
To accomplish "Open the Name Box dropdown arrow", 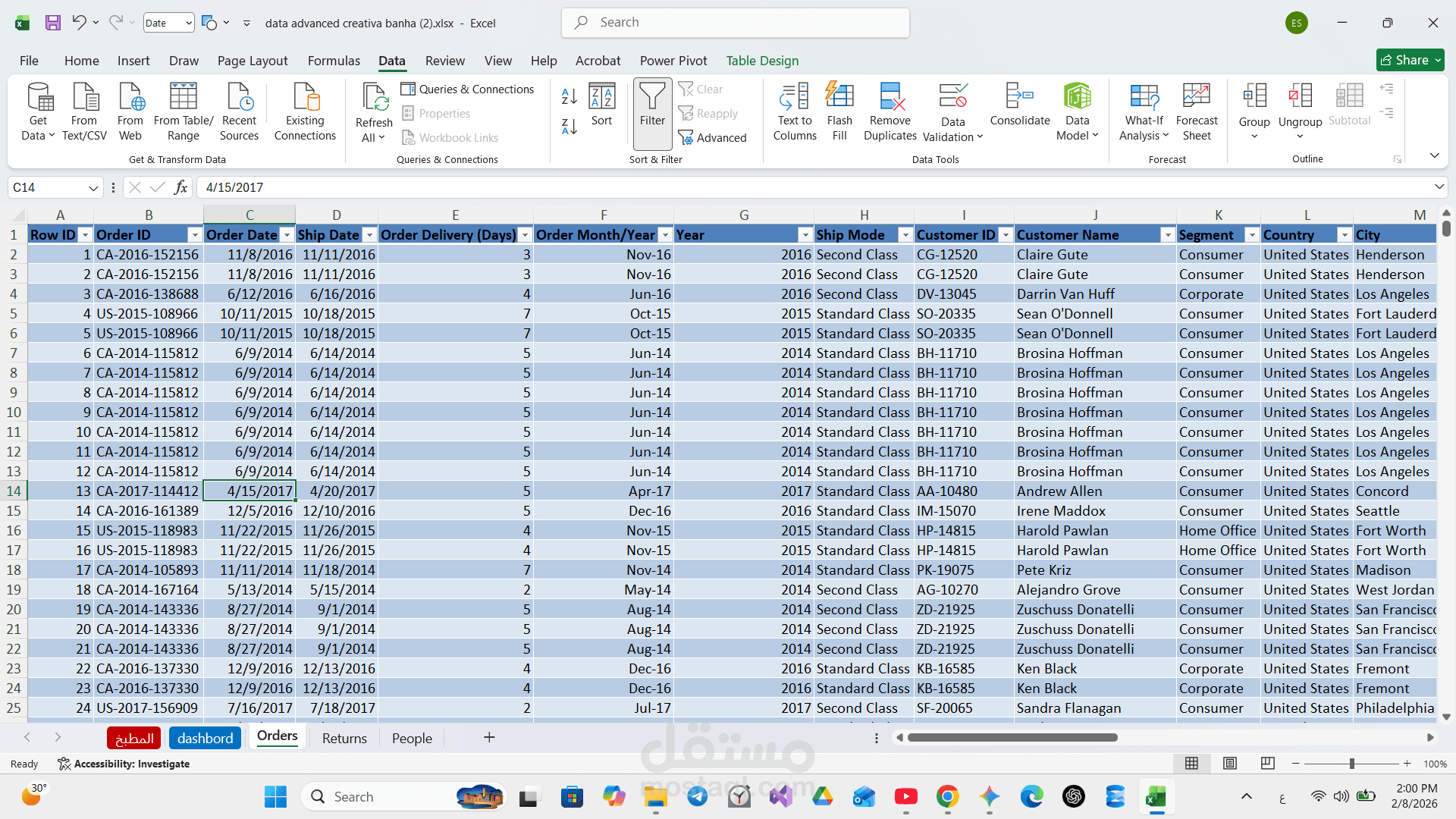I will [x=93, y=187].
